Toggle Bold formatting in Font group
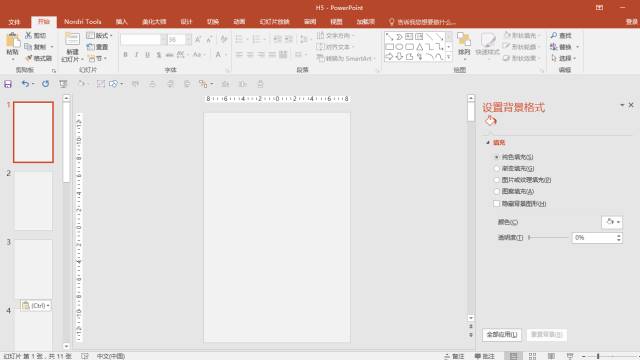The width and height of the screenshot is (640, 360). point(125,55)
